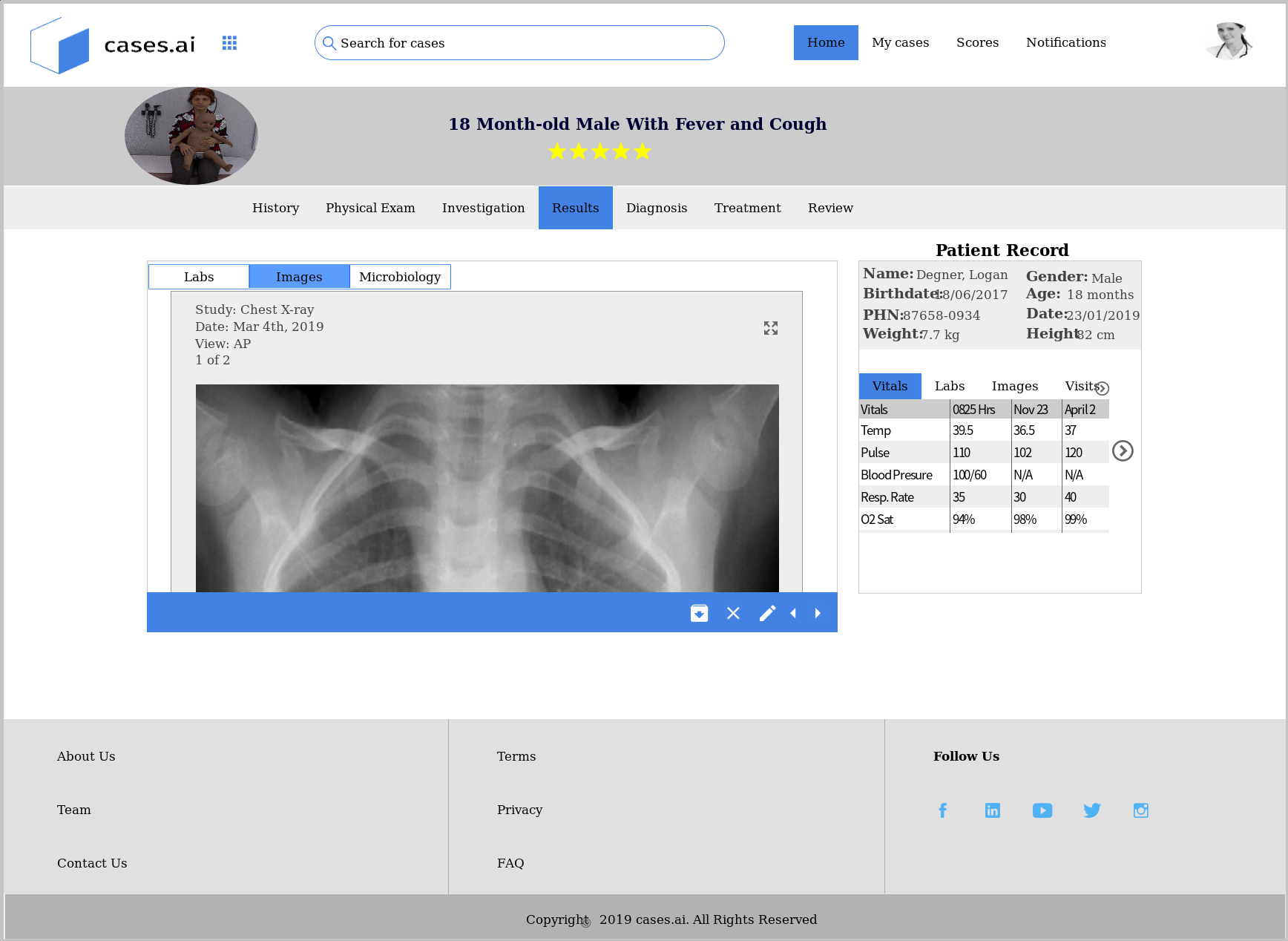This screenshot has height=941, width=1288.
Task: Select the Microbiology sub-tab
Action: click(x=400, y=277)
